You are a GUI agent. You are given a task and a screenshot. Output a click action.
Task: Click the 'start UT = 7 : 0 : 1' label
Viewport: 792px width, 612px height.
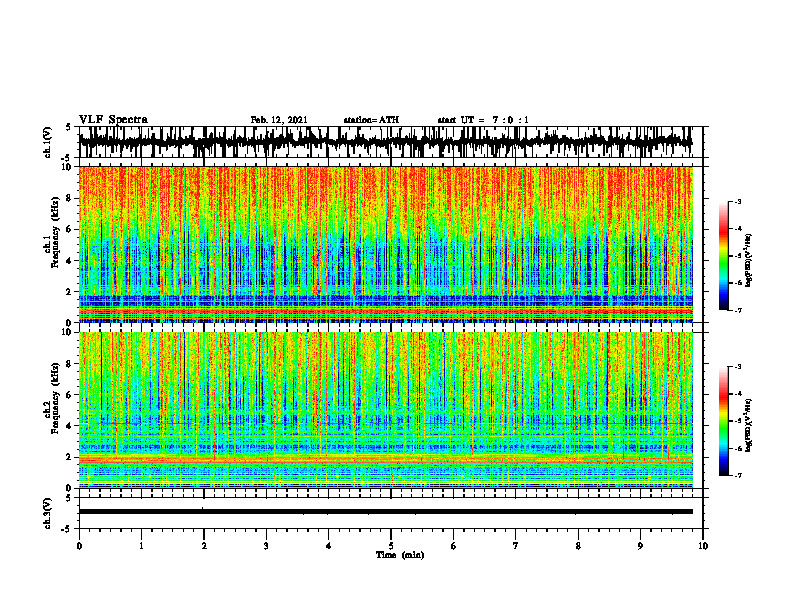tap(483, 120)
